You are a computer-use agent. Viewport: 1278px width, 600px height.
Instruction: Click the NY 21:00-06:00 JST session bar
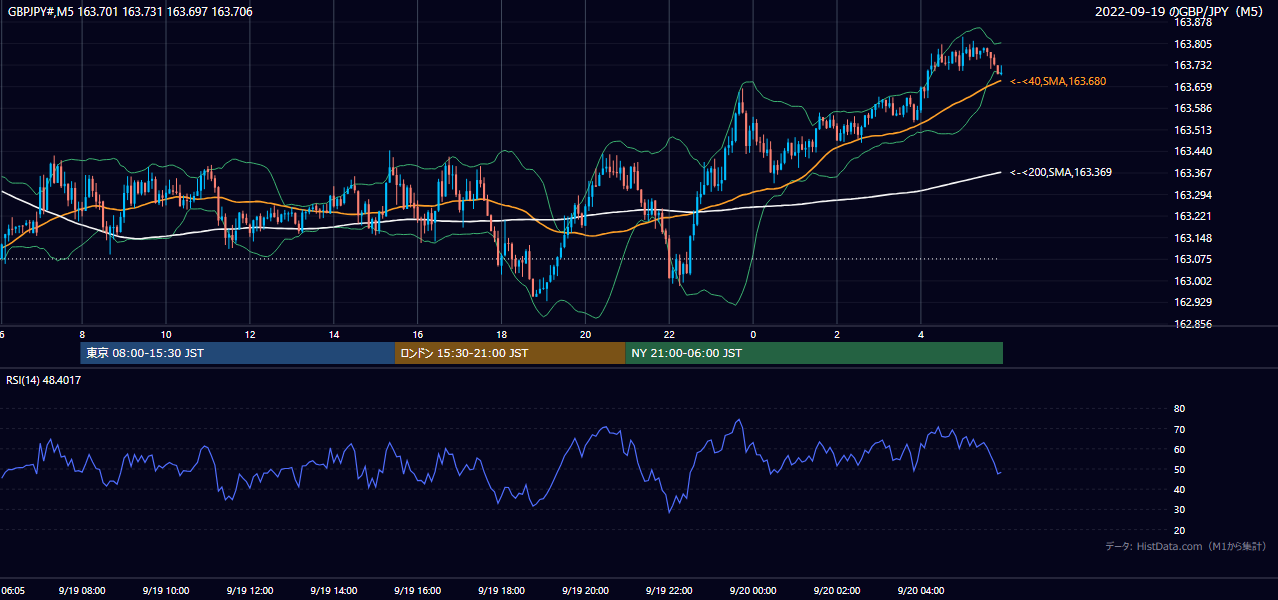[814, 353]
